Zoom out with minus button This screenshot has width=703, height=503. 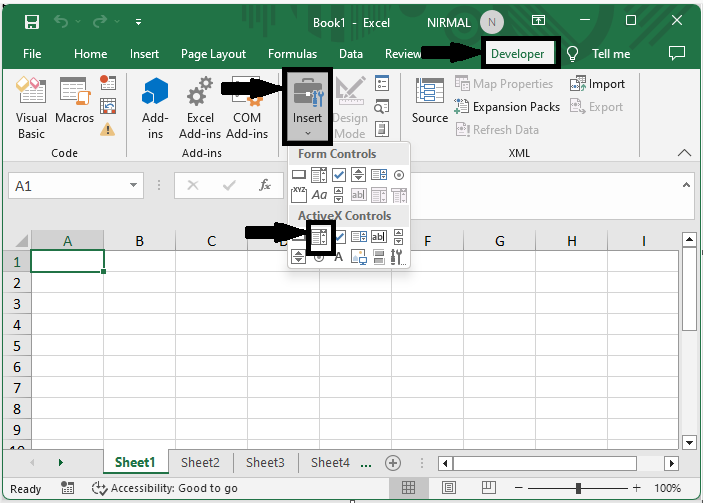point(518,488)
